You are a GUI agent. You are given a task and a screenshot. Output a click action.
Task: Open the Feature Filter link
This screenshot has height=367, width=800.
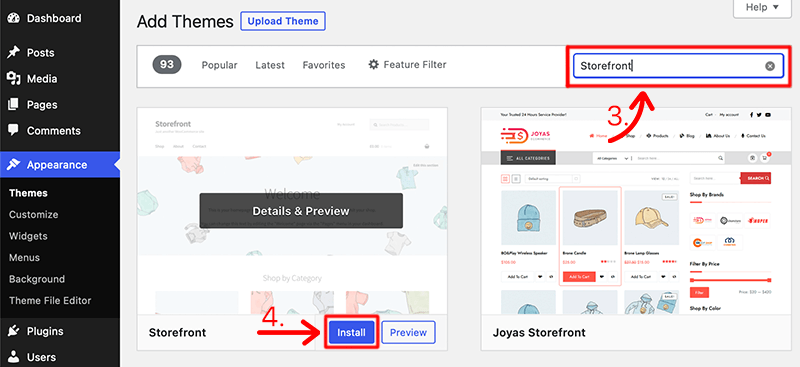click(x=407, y=64)
